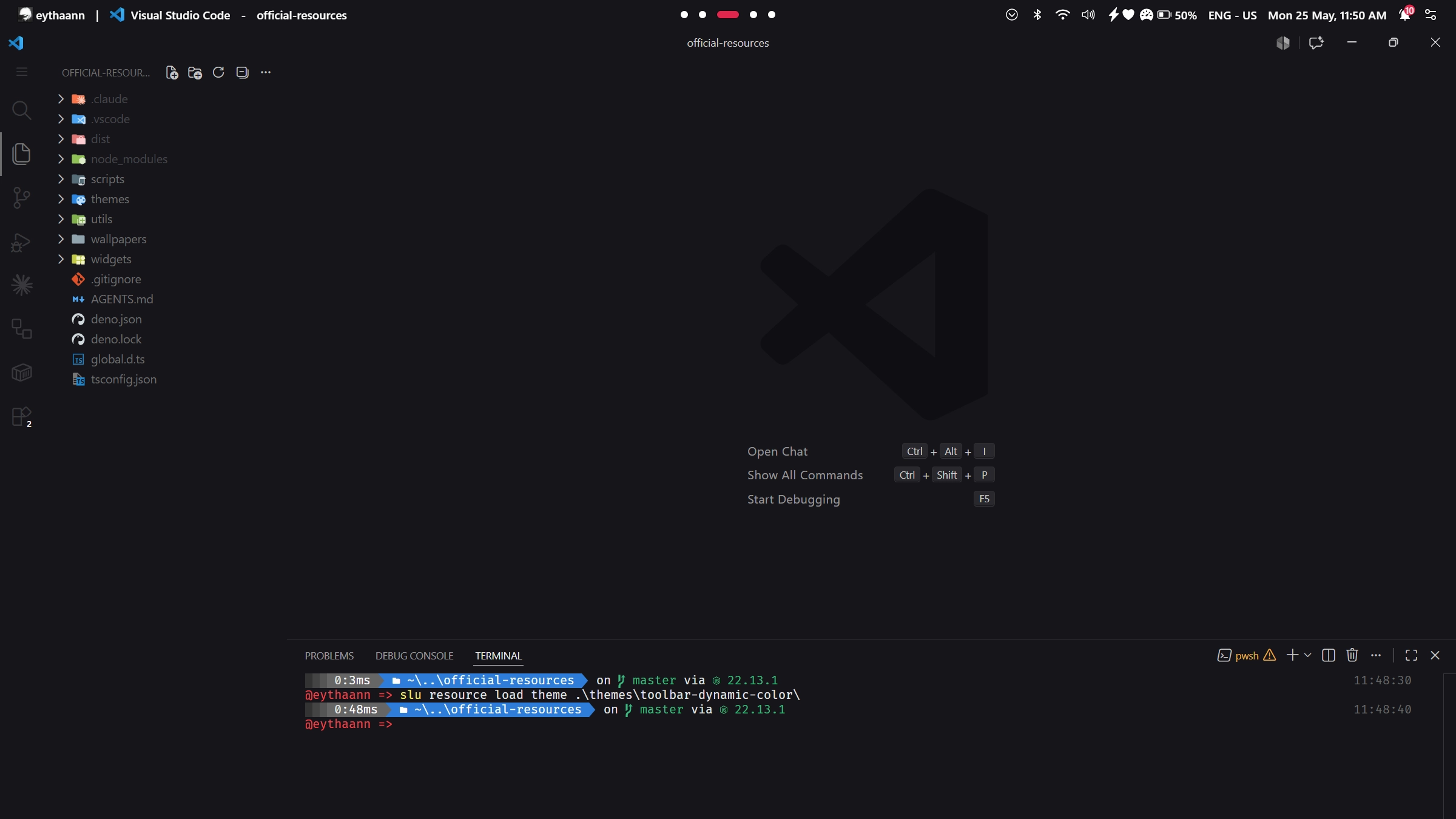1456x819 pixels.
Task: Open the AGENTS.md file
Action: click(113, 299)
